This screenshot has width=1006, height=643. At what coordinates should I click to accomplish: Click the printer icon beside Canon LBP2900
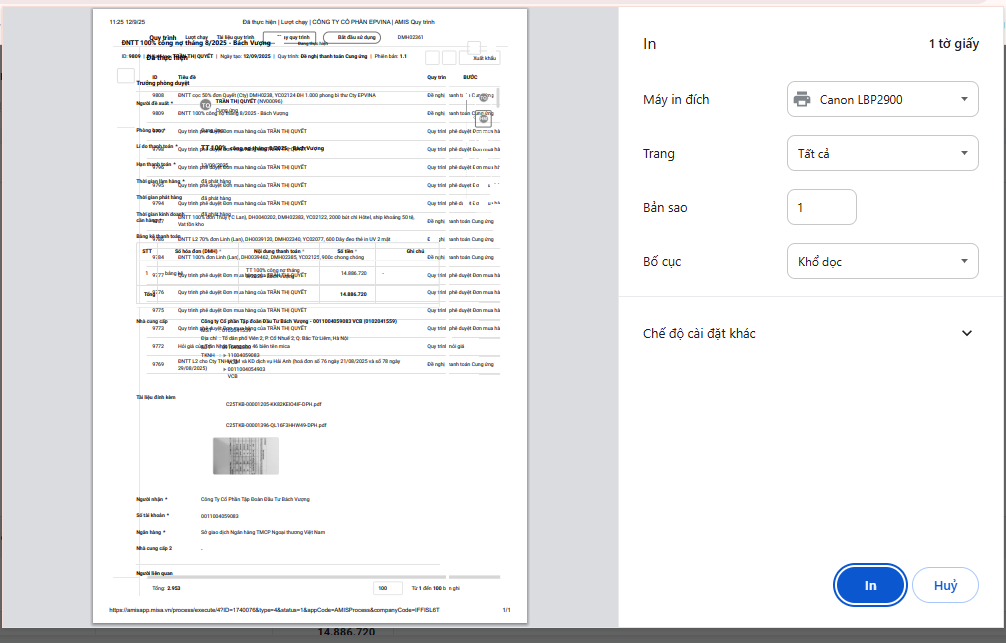[801, 99]
